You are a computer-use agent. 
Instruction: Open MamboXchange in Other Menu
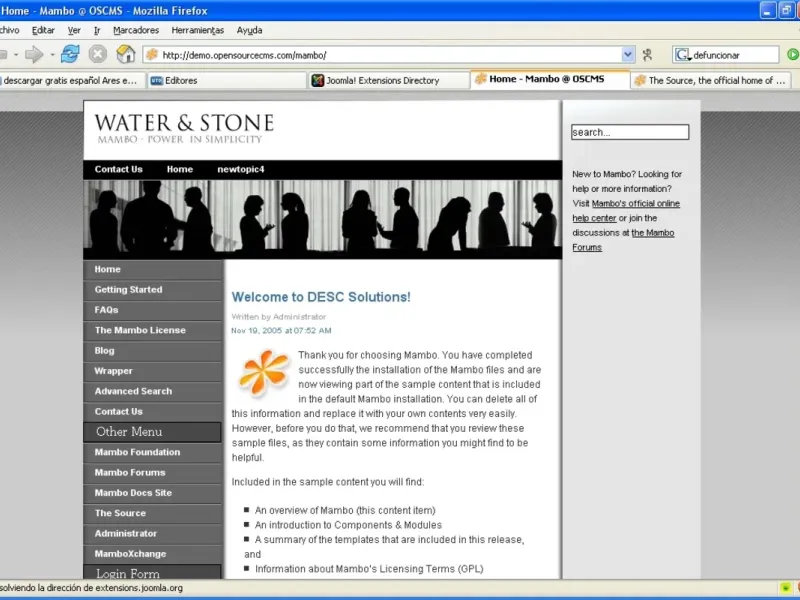(153, 554)
